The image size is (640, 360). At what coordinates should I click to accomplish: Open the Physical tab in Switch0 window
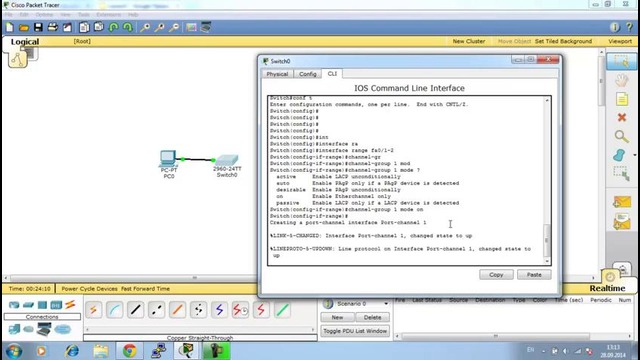tap(277, 74)
